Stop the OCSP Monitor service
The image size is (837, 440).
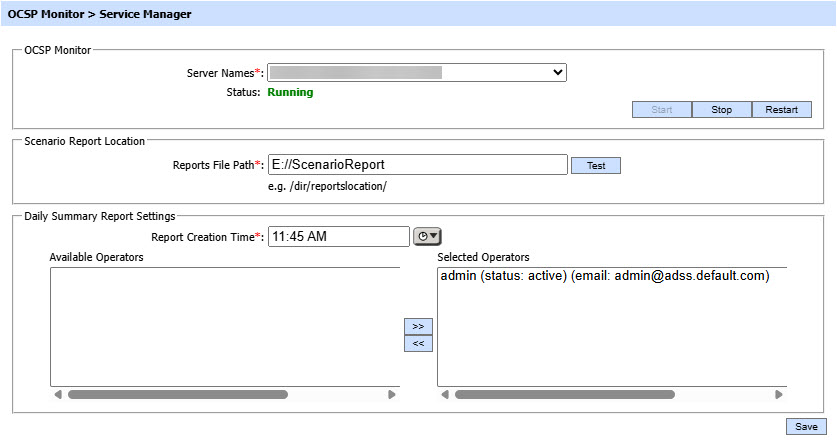tap(721, 110)
